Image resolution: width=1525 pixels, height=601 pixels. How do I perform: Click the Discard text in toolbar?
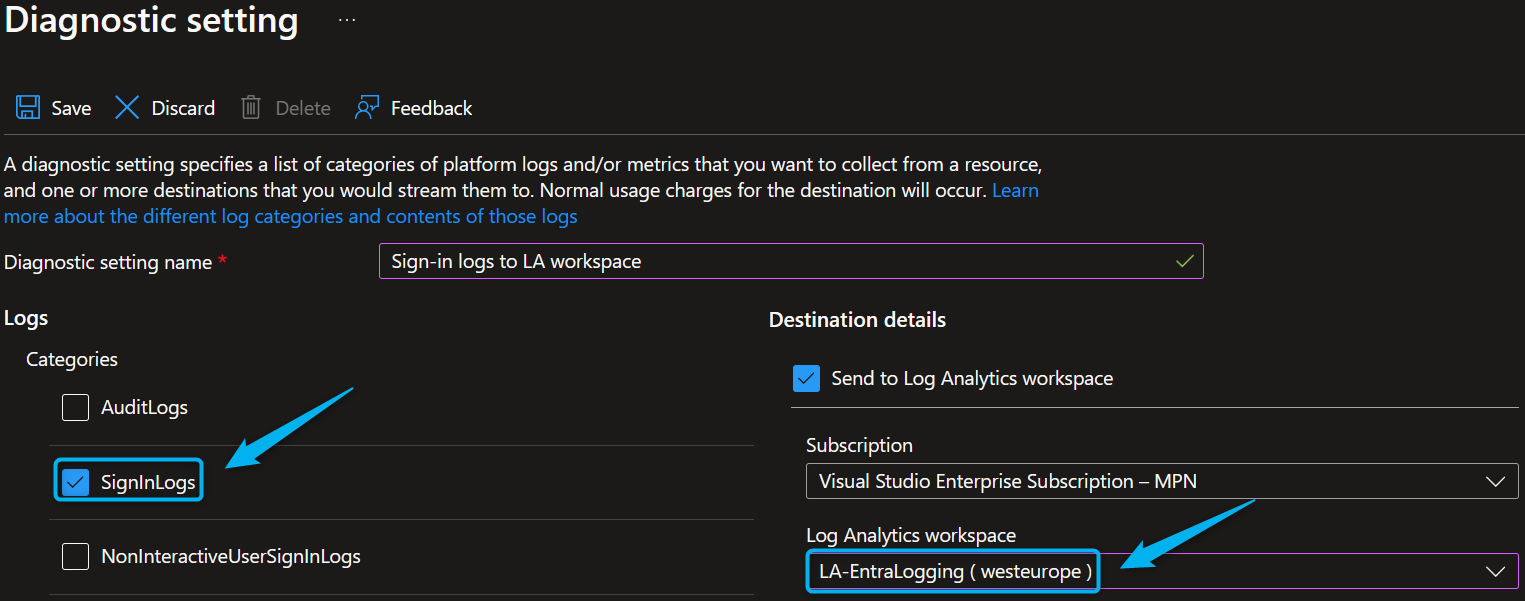pos(183,108)
